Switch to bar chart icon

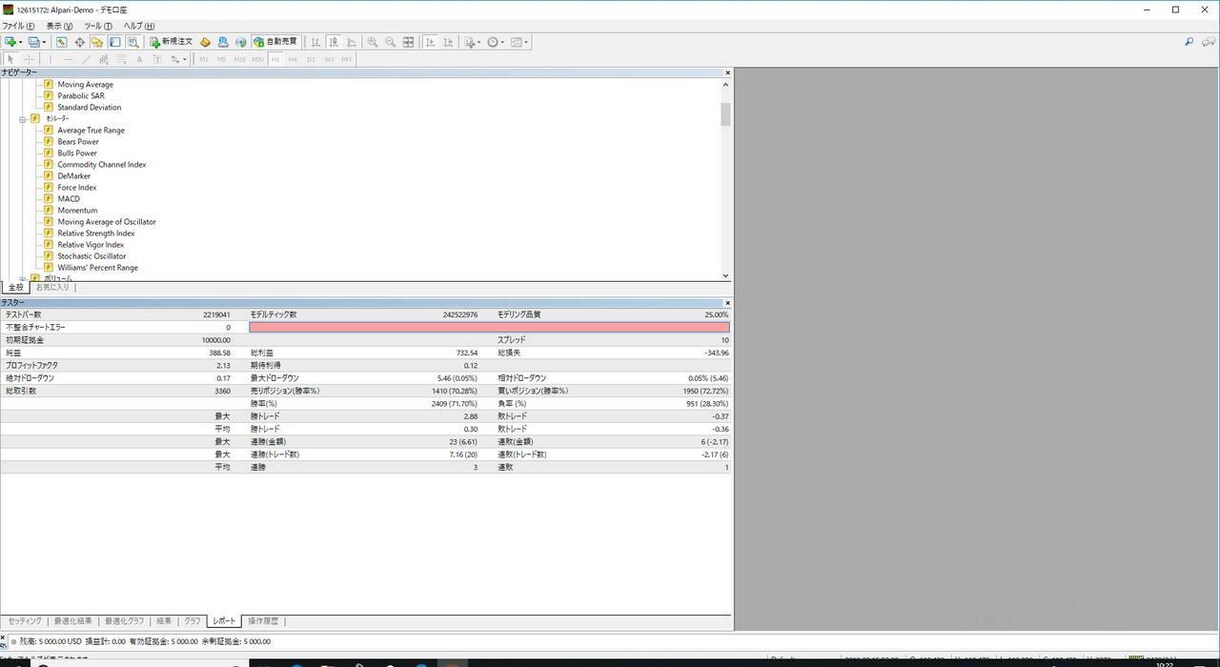pos(316,42)
